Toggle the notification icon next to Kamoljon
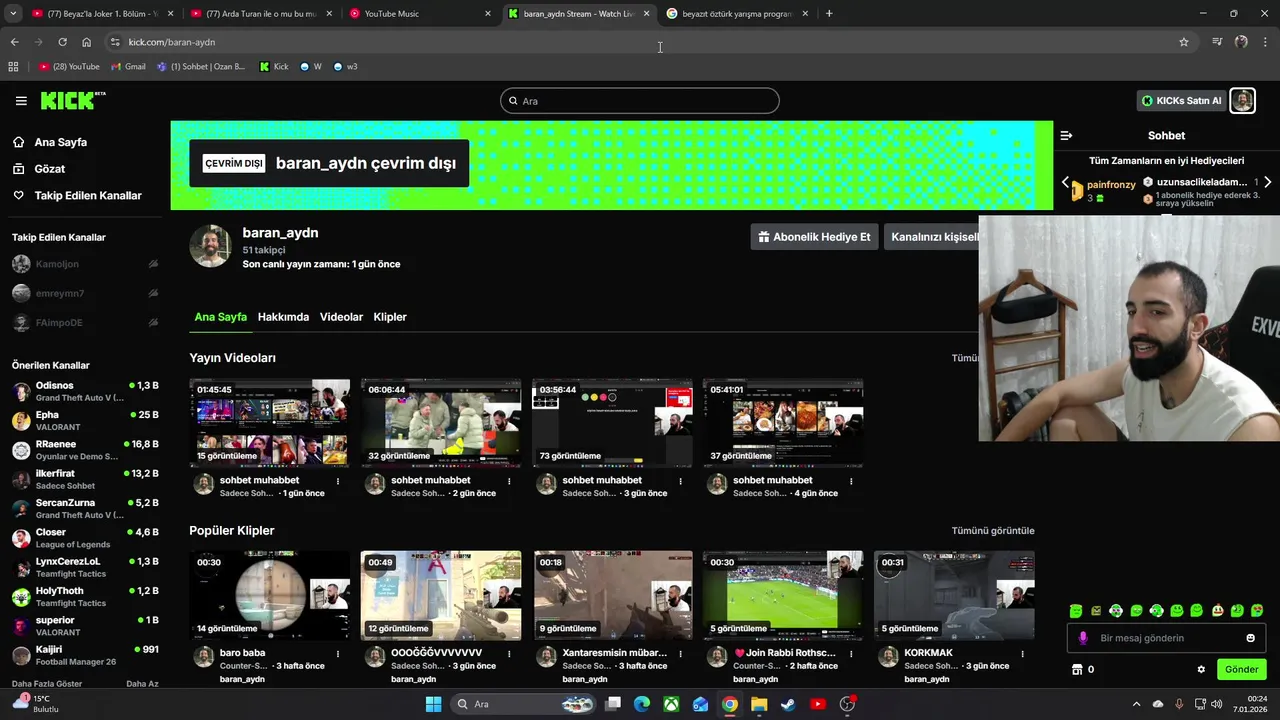This screenshot has width=1280, height=720. point(153,264)
